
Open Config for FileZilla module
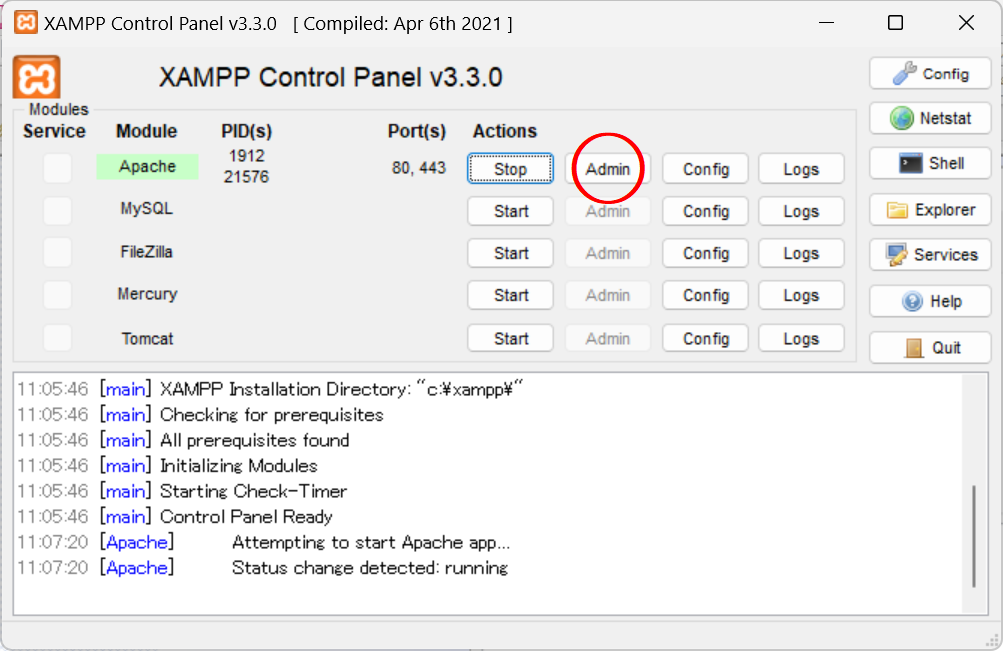pyautogui.click(x=705, y=253)
